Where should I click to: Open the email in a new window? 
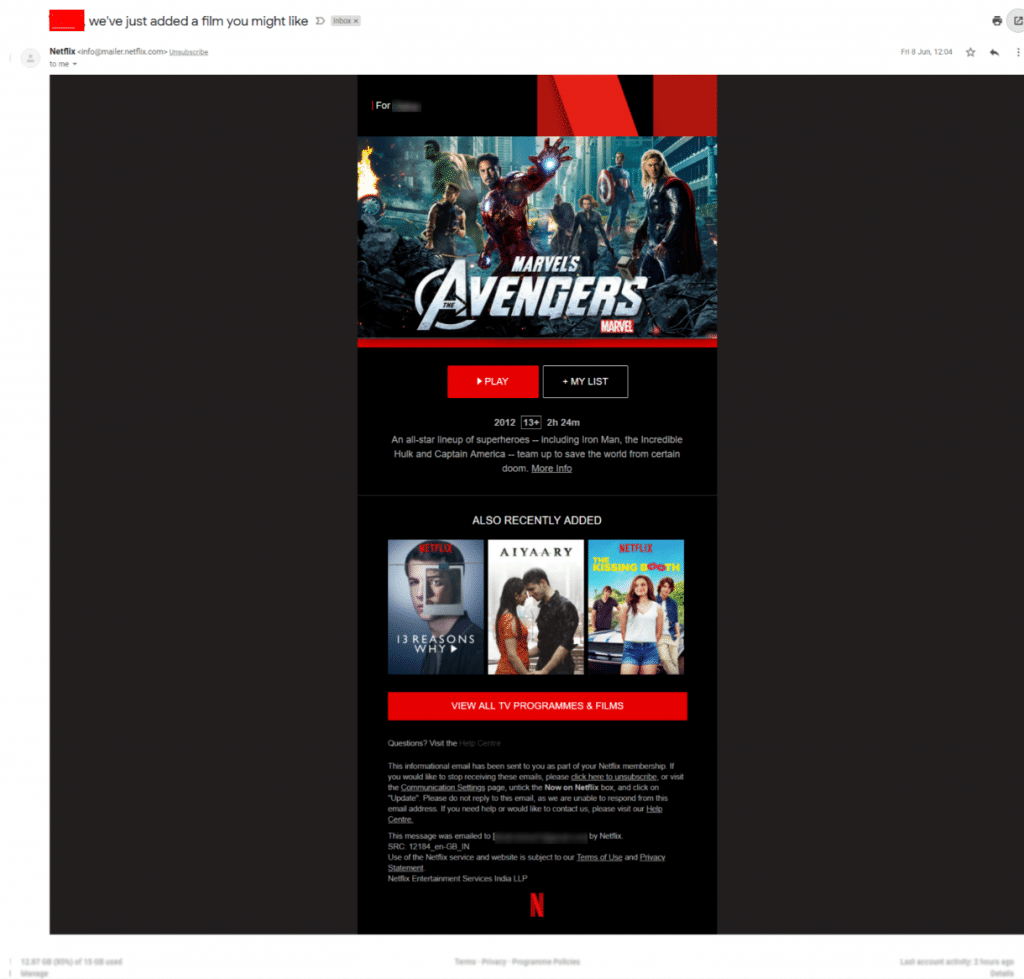(1017, 21)
